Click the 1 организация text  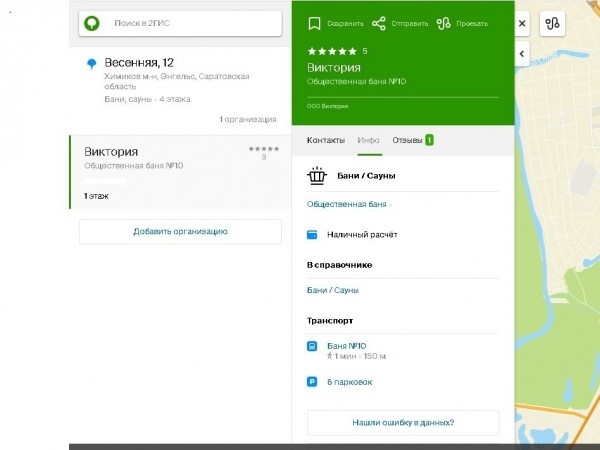tap(248, 119)
